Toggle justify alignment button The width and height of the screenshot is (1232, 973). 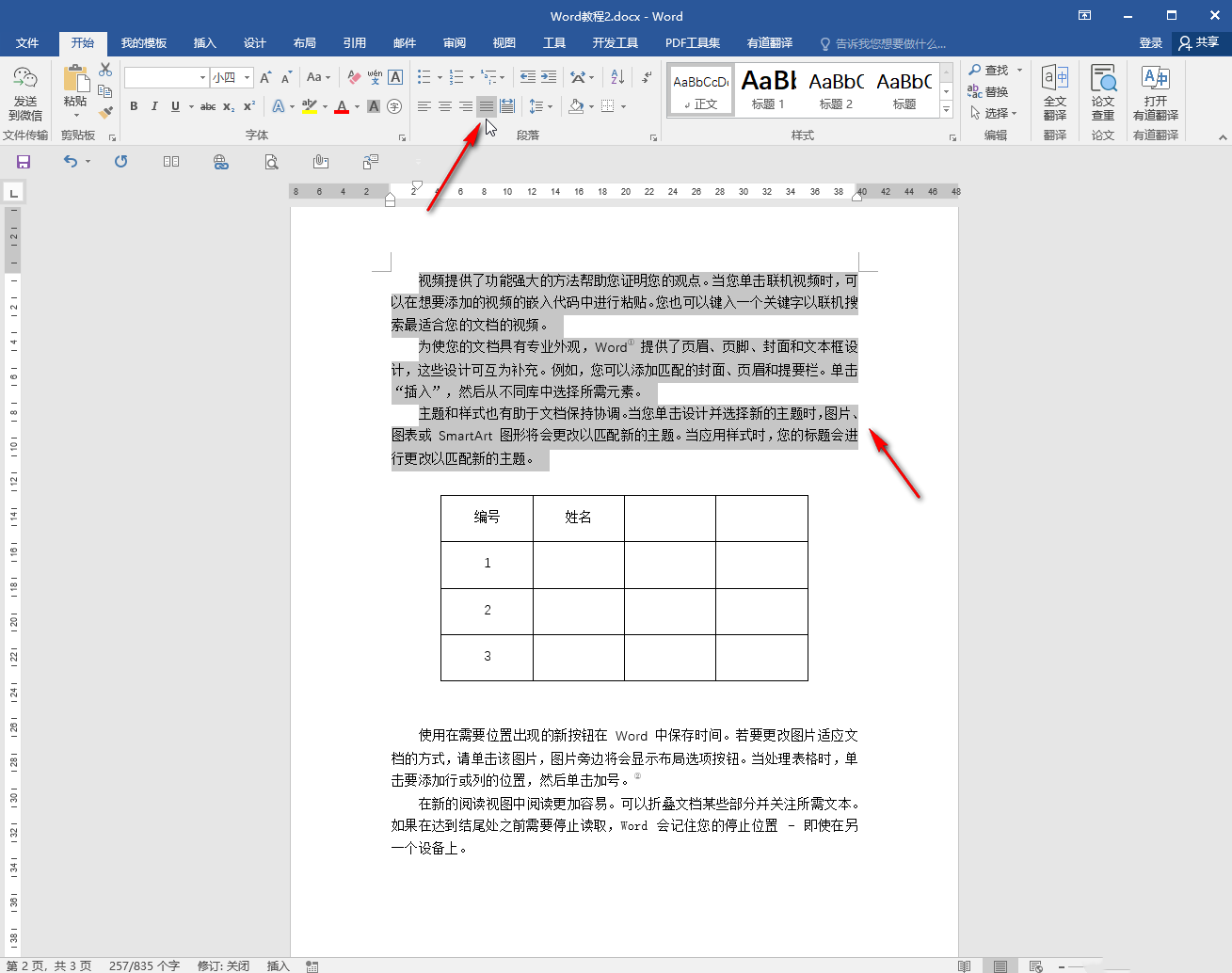[x=487, y=106]
